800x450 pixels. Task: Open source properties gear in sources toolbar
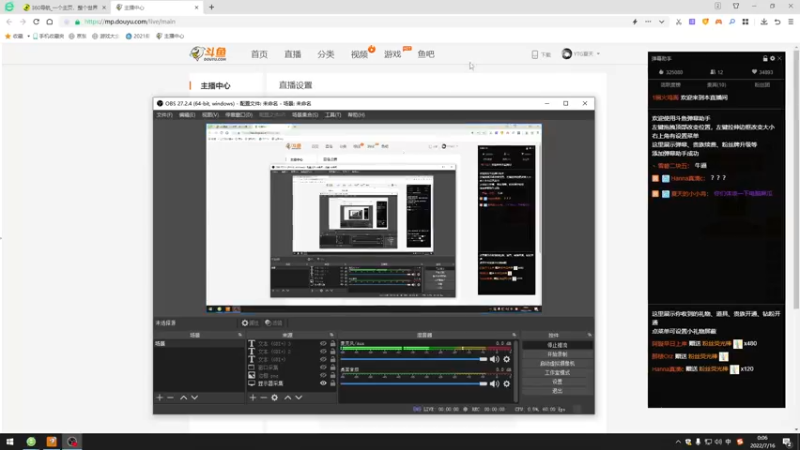pos(274,397)
